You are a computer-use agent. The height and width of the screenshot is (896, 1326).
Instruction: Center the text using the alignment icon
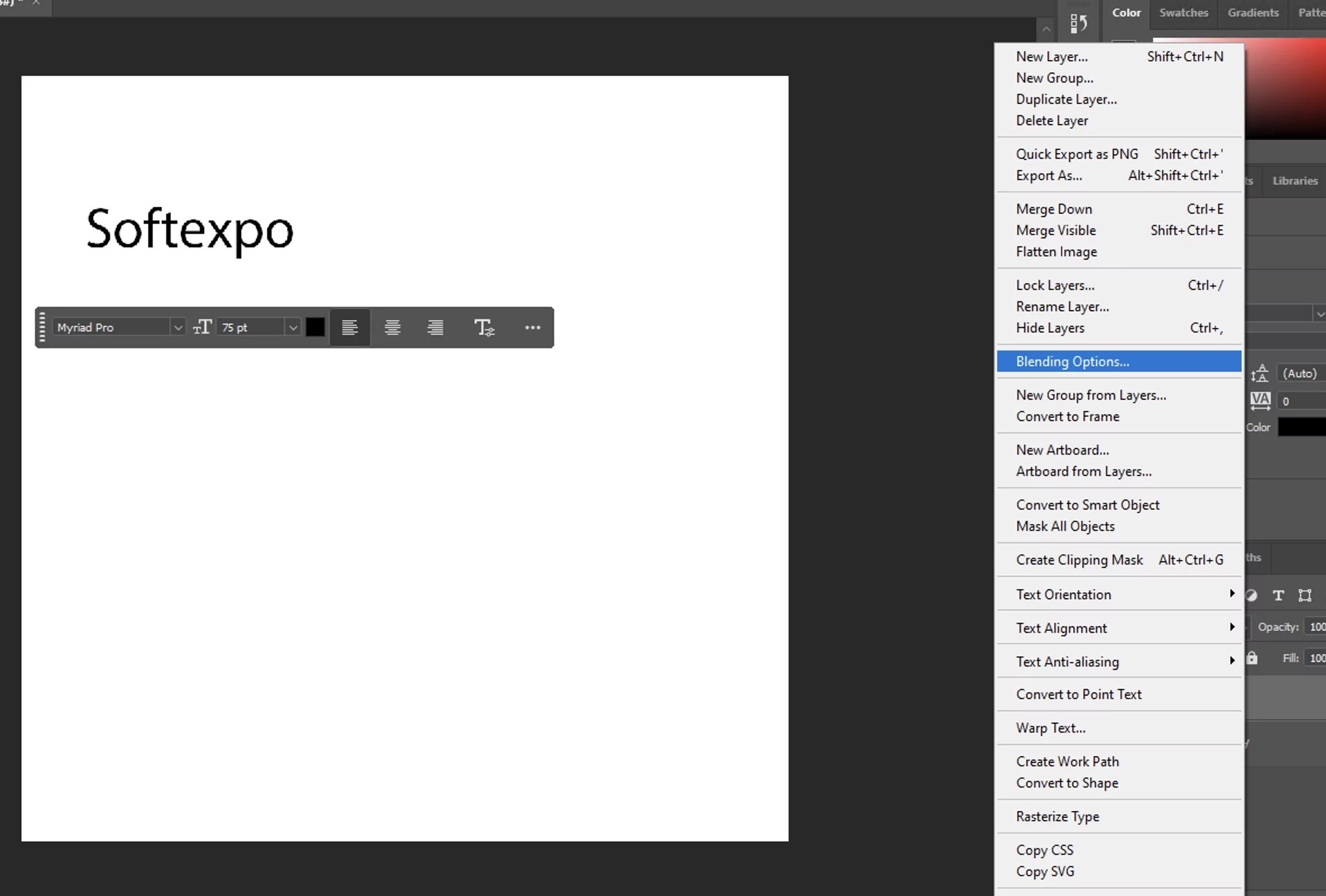tap(392, 327)
